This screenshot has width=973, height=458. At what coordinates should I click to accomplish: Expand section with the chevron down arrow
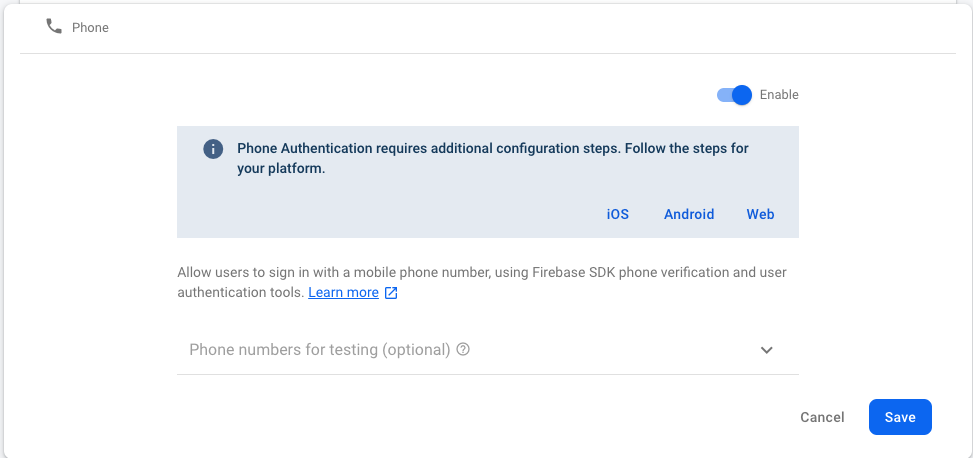click(x=767, y=350)
